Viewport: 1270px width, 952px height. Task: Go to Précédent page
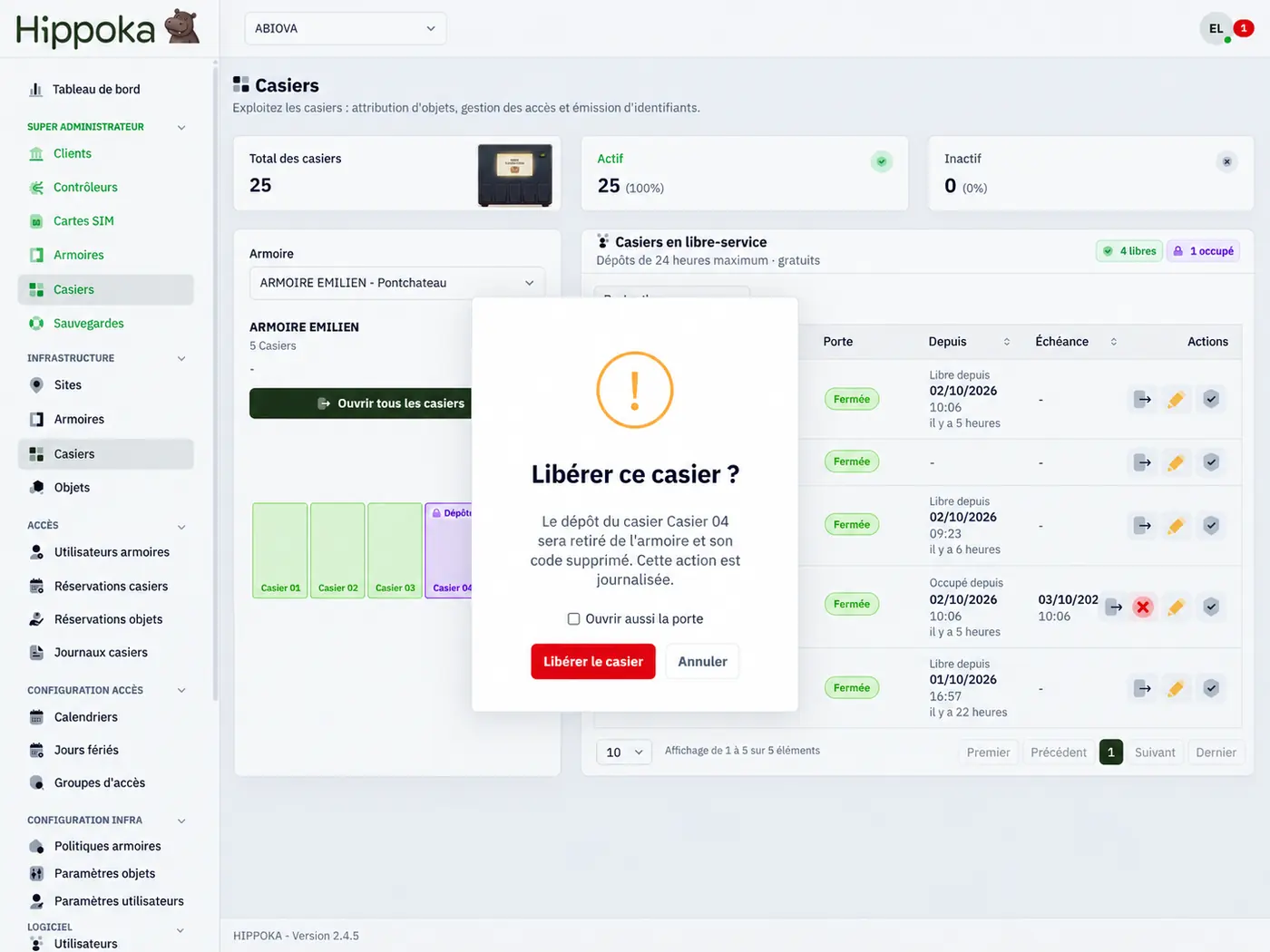1059,753
